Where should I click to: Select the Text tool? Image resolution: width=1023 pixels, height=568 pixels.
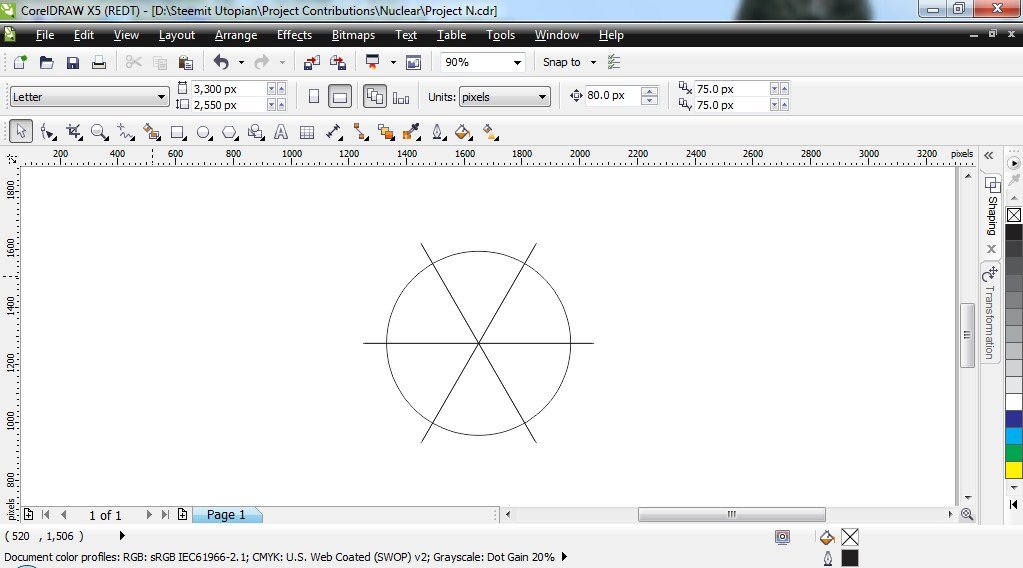pyautogui.click(x=281, y=132)
